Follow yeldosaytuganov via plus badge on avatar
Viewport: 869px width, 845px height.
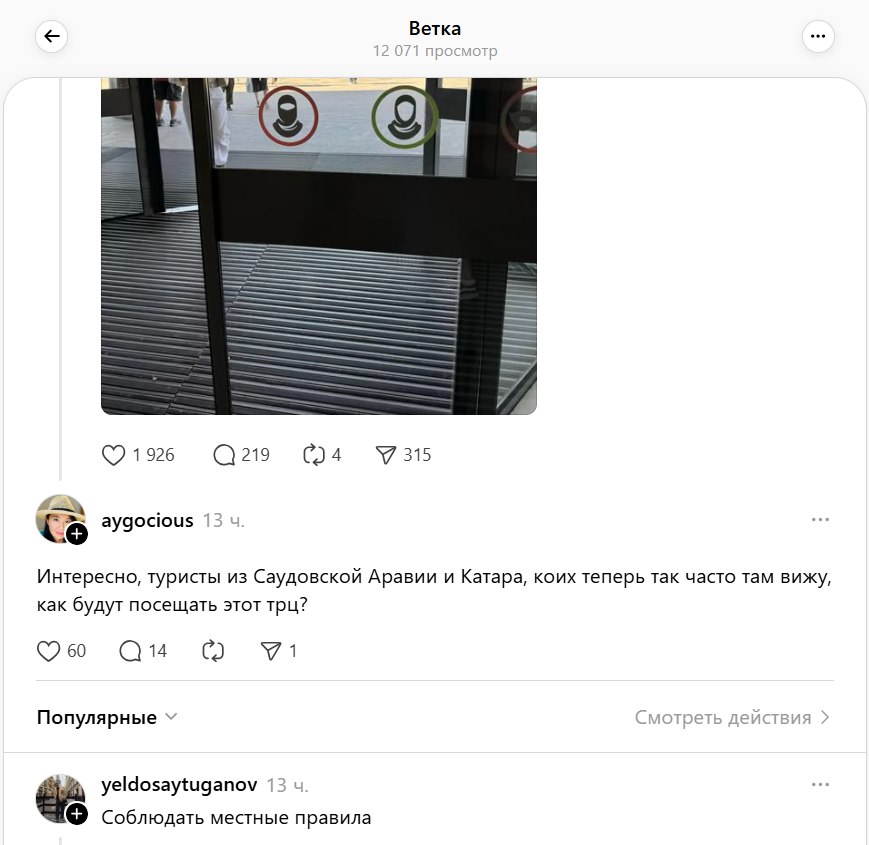coord(77,815)
